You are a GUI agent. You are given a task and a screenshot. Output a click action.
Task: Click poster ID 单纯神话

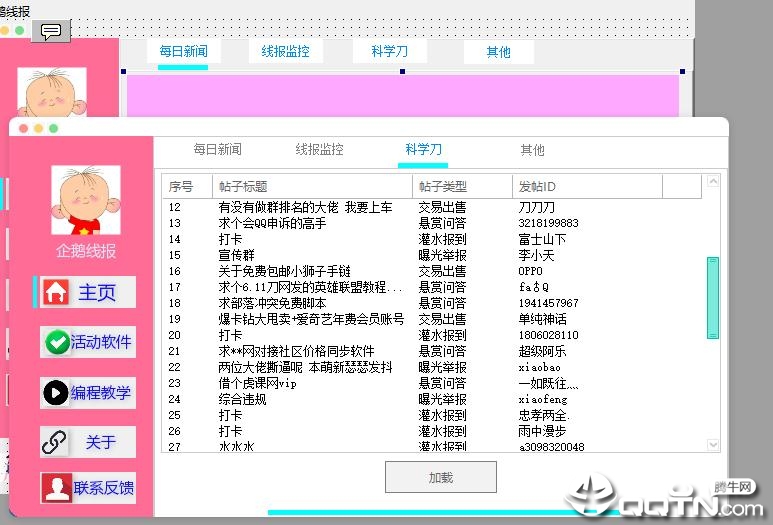click(x=542, y=319)
